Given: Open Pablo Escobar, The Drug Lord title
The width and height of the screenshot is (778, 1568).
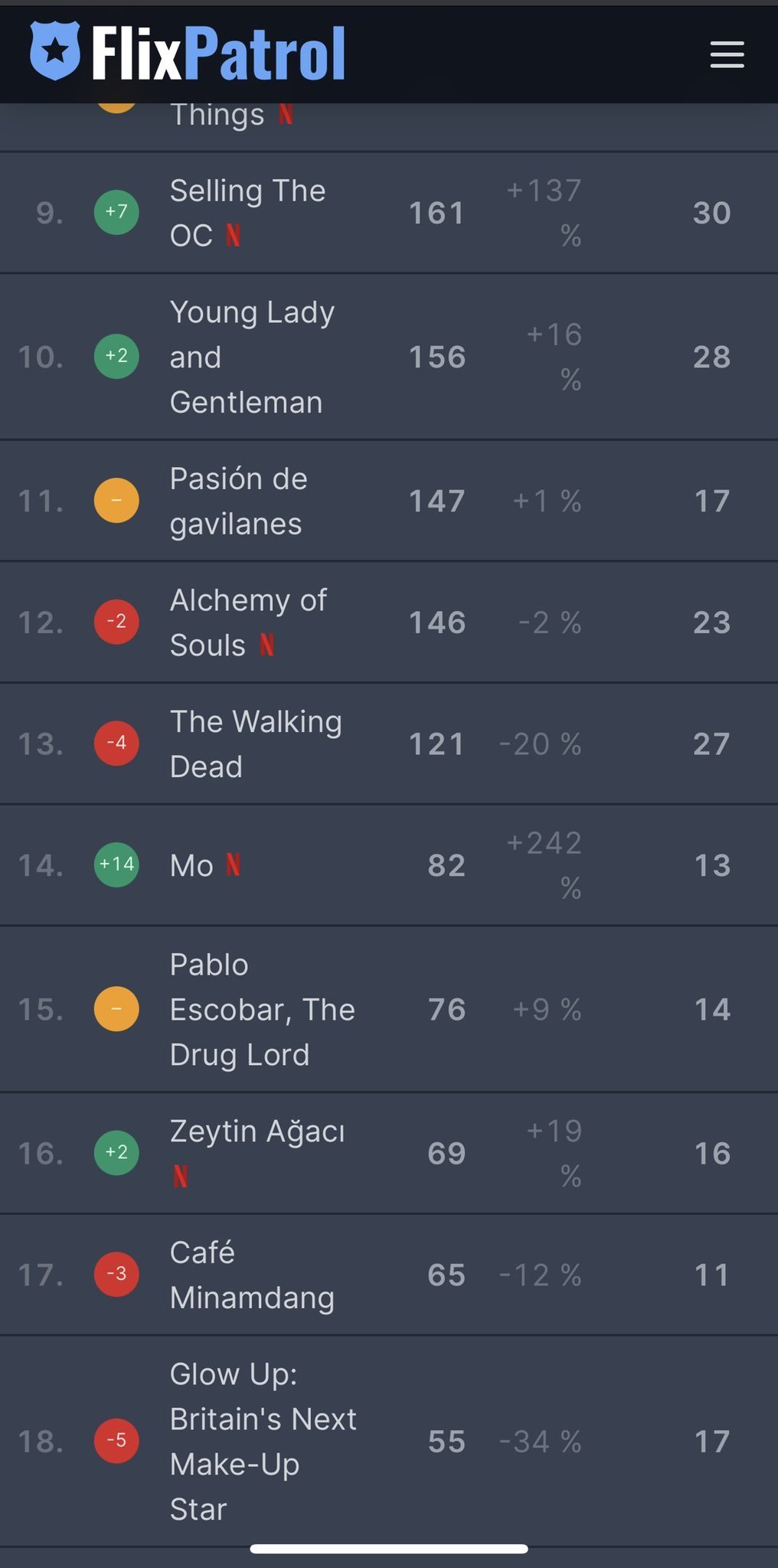Looking at the screenshot, I should pyautogui.click(x=261, y=1009).
